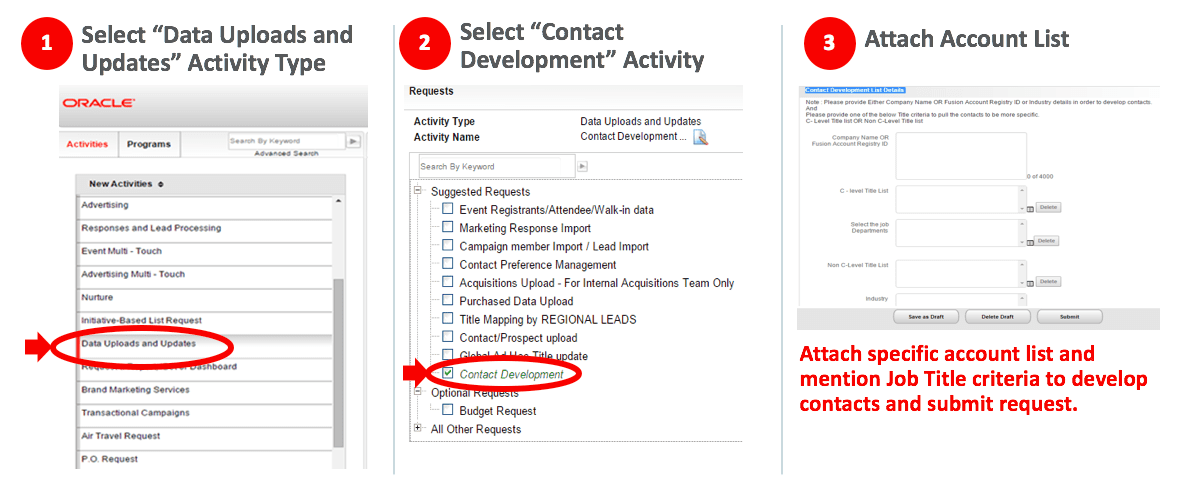The height and width of the screenshot is (483, 1180).
Task: Click the Submit button
Action: 1069,316
